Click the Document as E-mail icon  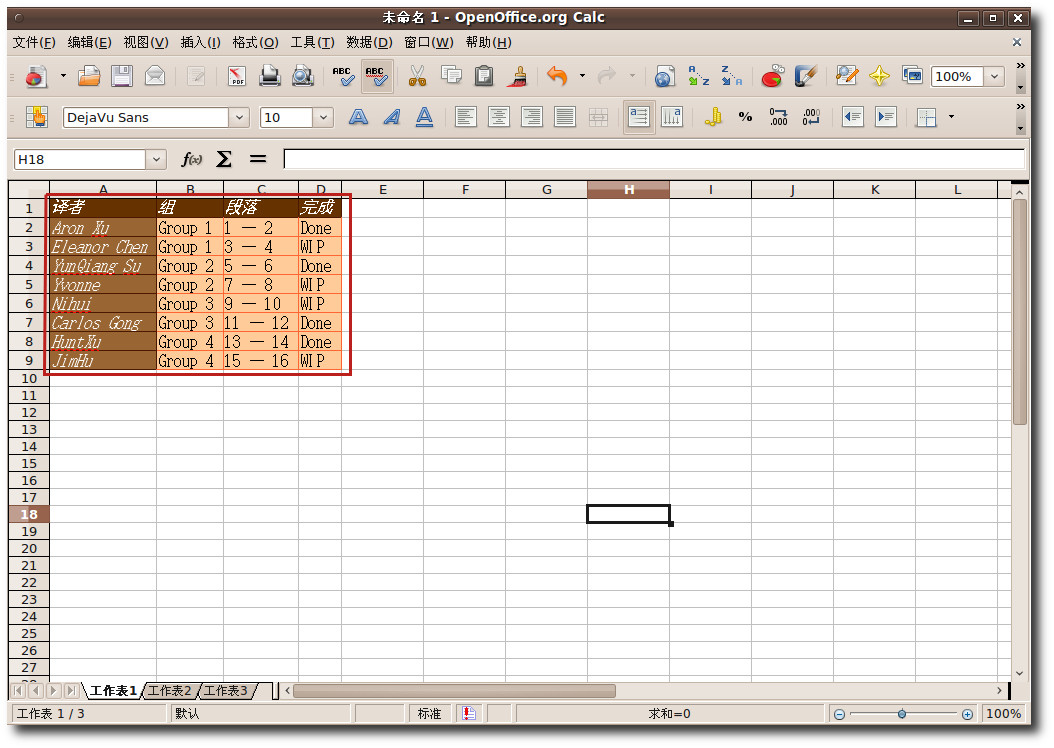pos(155,76)
